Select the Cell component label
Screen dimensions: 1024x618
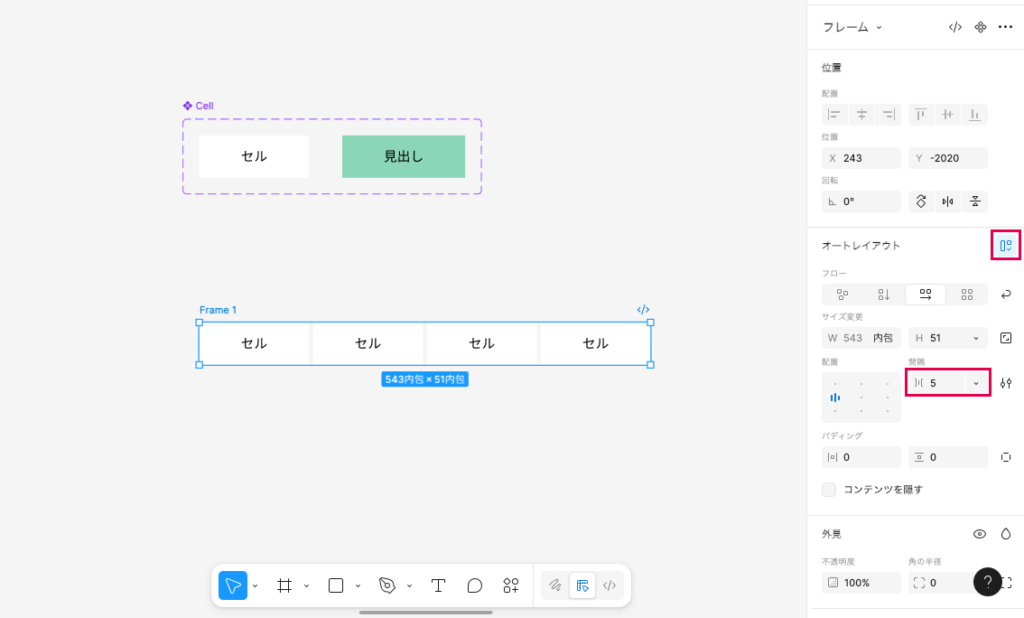[x=198, y=106]
